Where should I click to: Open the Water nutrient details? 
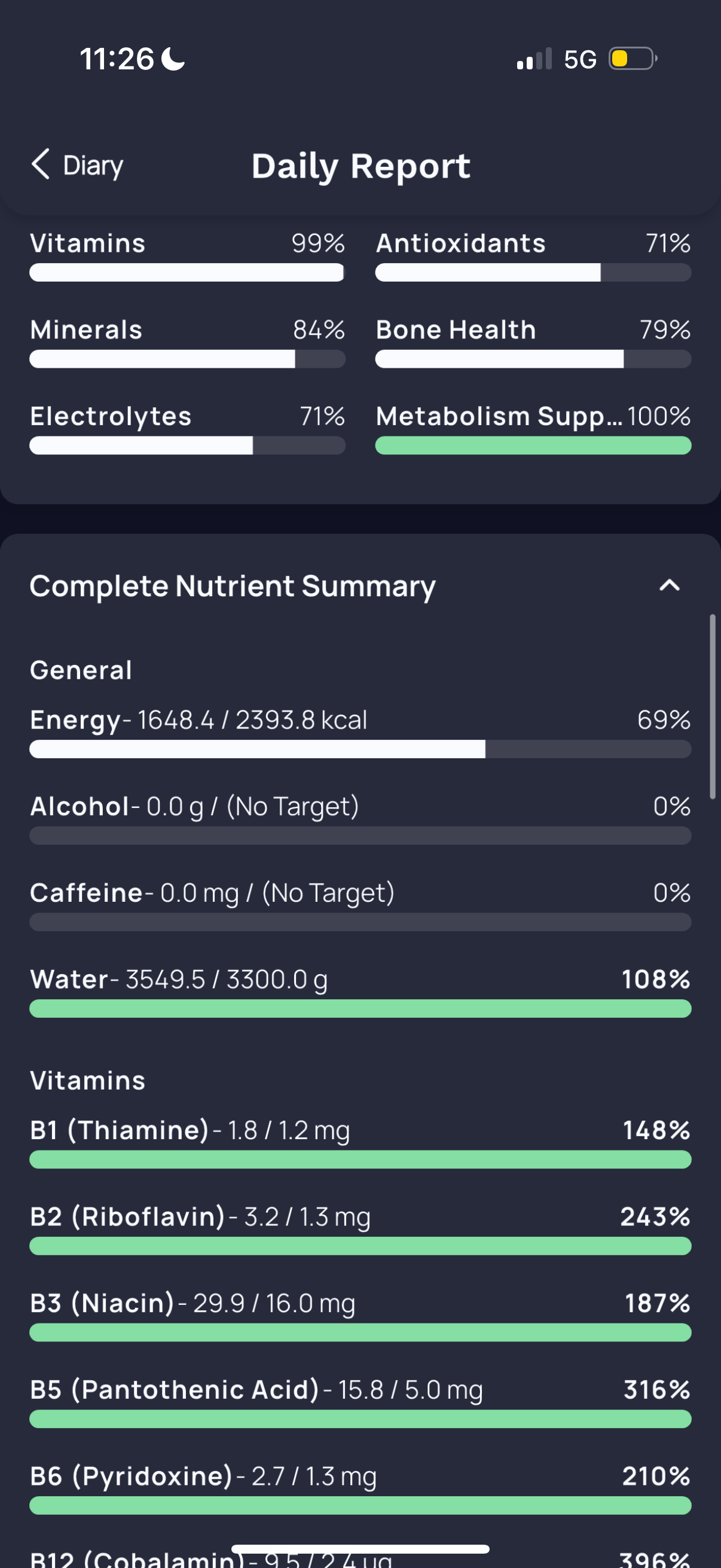coord(360,992)
